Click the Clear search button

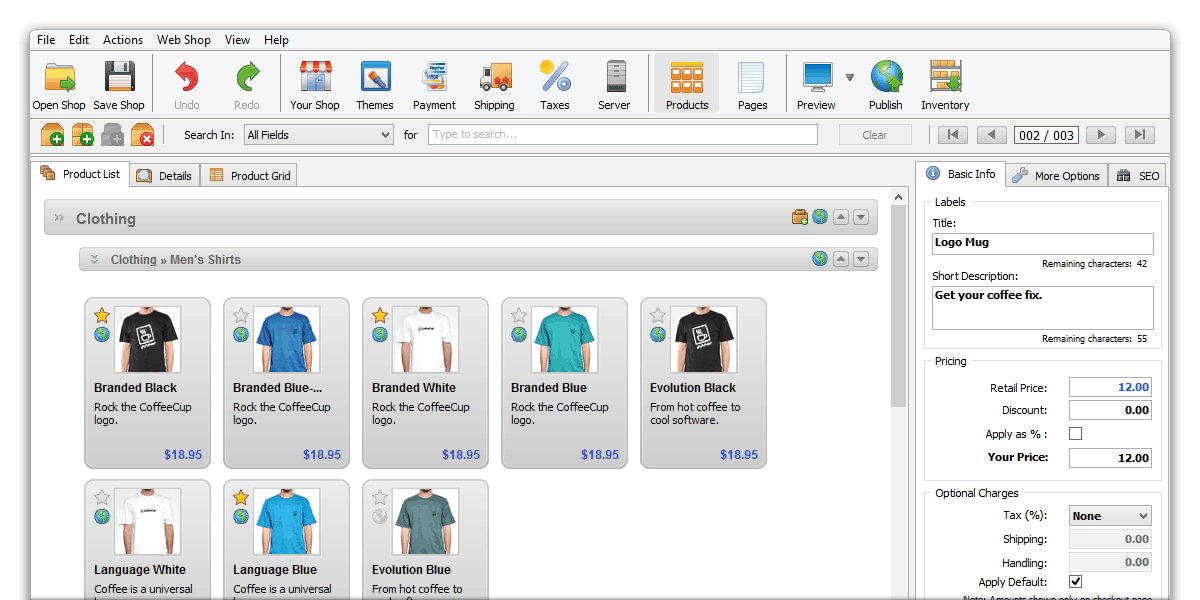coord(875,135)
